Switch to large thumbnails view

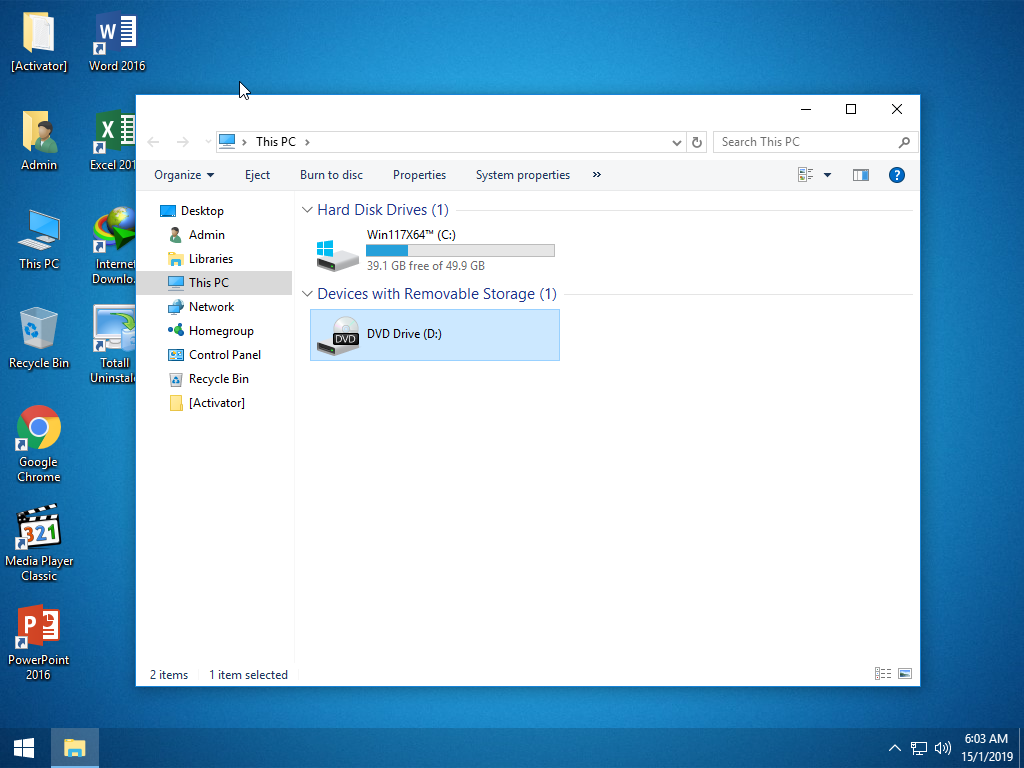905,673
